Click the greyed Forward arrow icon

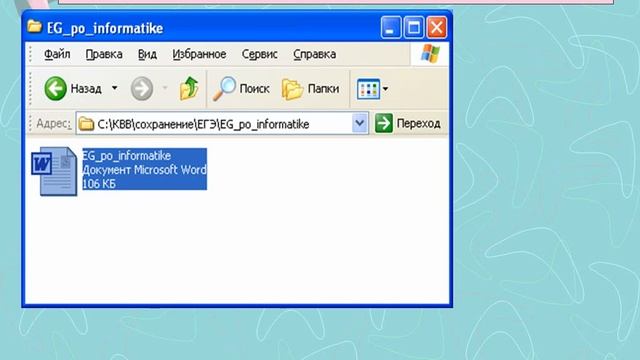[x=142, y=88]
